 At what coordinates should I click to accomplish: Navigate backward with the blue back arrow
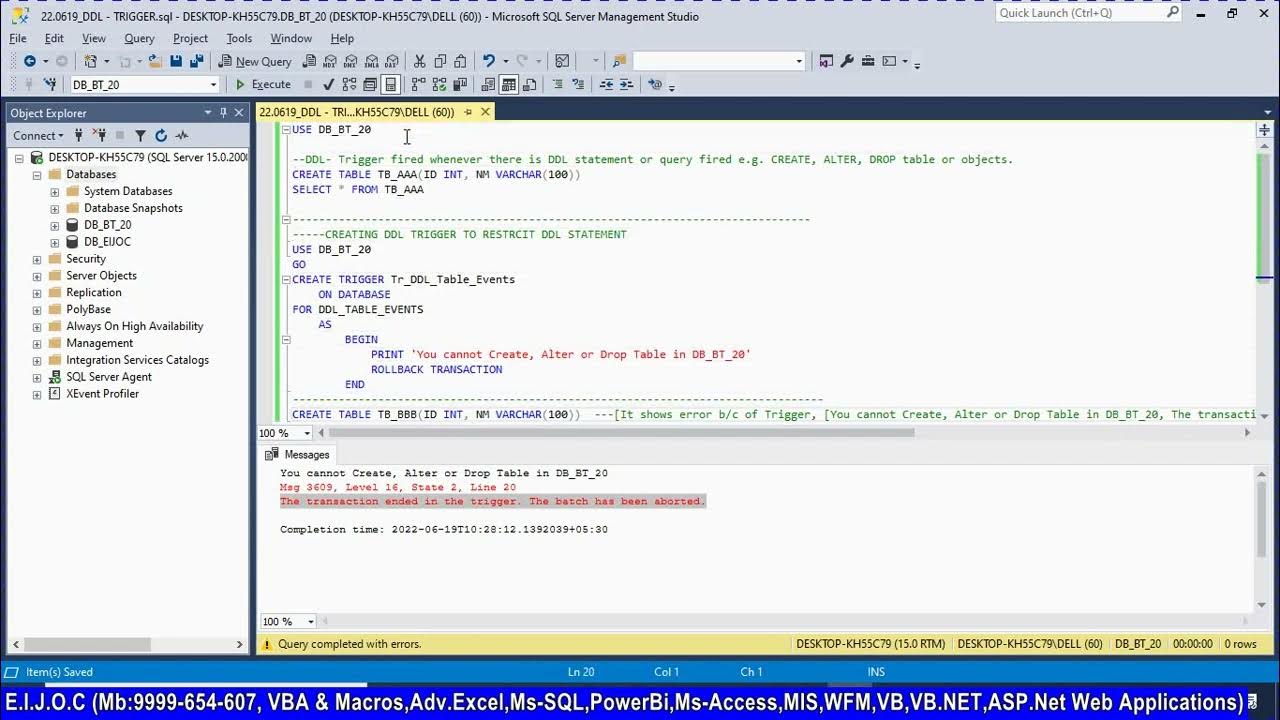click(x=30, y=61)
